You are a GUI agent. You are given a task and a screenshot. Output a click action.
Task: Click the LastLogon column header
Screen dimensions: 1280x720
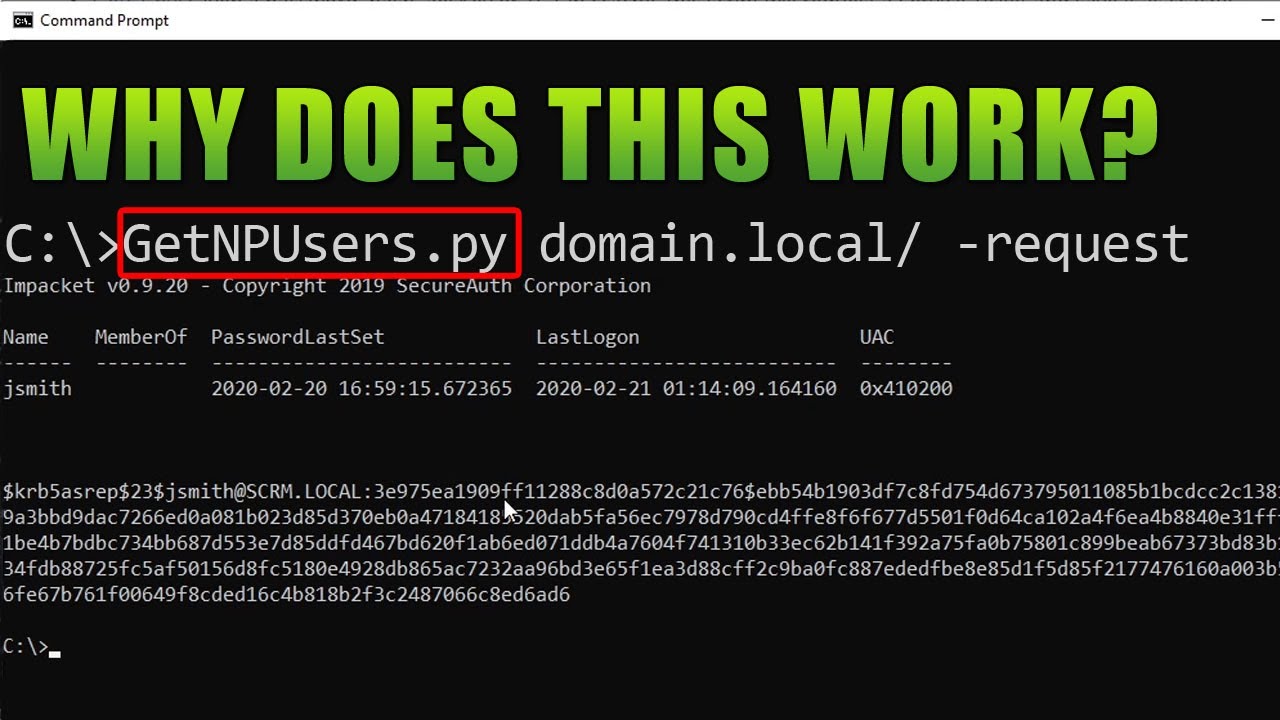point(588,337)
